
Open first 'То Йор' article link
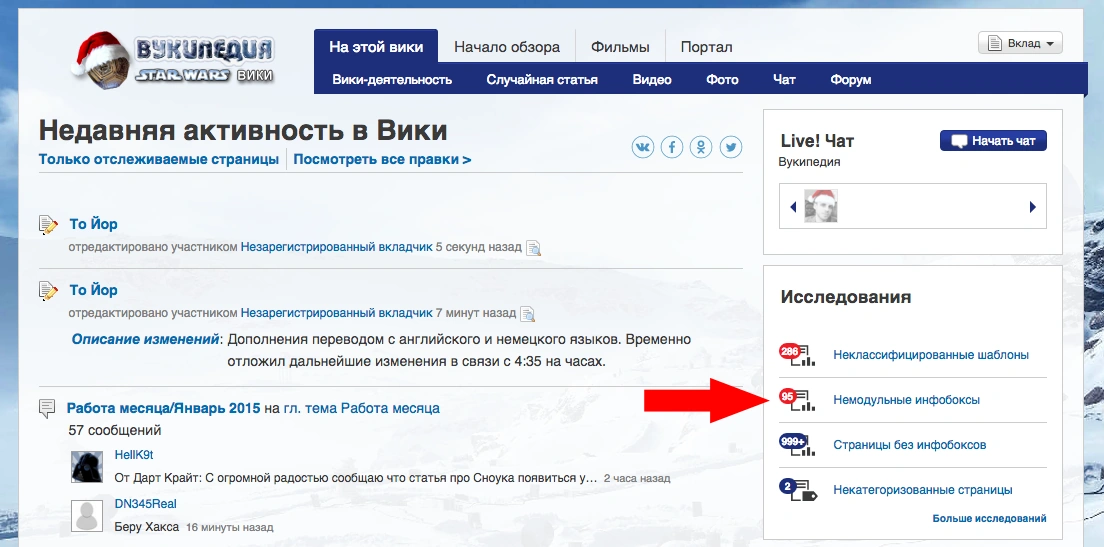click(x=93, y=224)
